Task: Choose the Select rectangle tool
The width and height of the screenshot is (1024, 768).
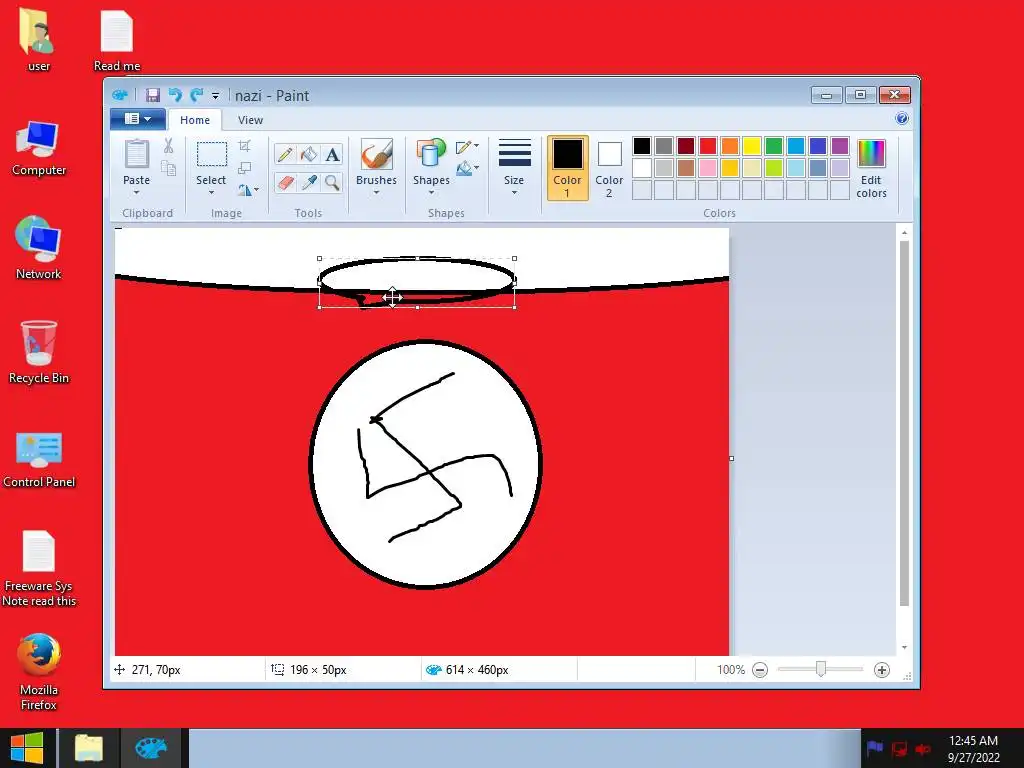Action: 212,154
